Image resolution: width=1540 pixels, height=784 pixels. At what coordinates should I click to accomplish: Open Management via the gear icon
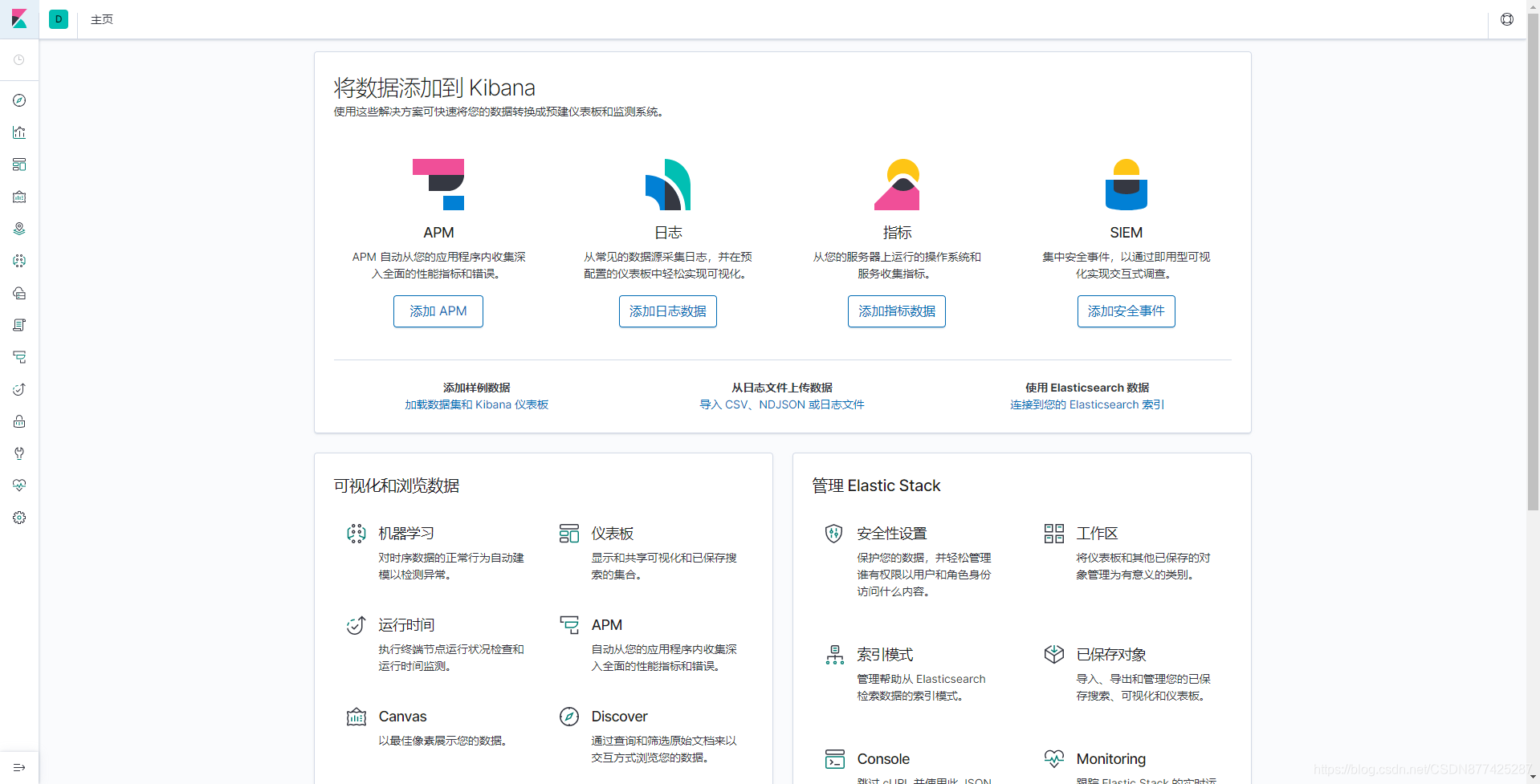pos(19,518)
